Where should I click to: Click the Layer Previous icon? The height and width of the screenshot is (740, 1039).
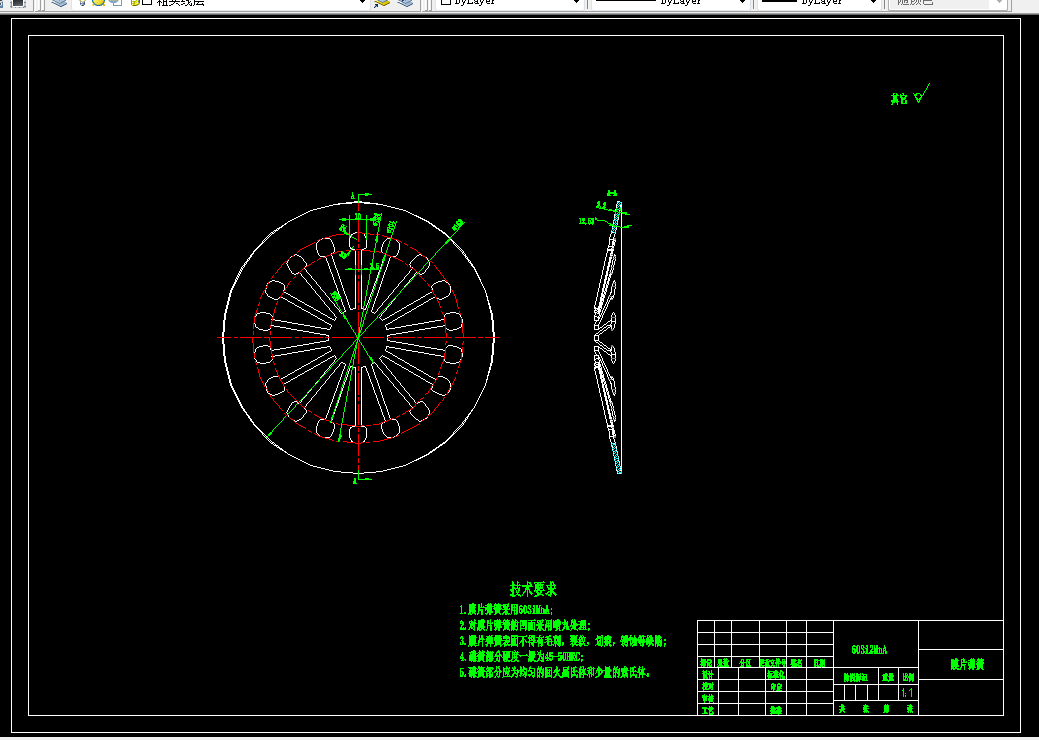click(406, 3)
